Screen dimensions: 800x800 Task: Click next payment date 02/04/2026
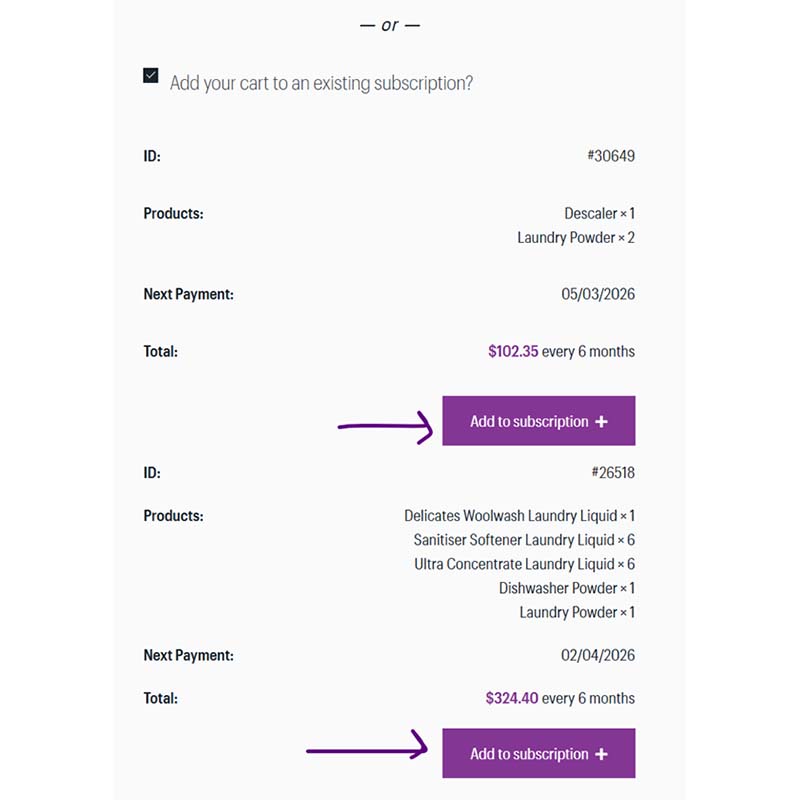point(598,656)
